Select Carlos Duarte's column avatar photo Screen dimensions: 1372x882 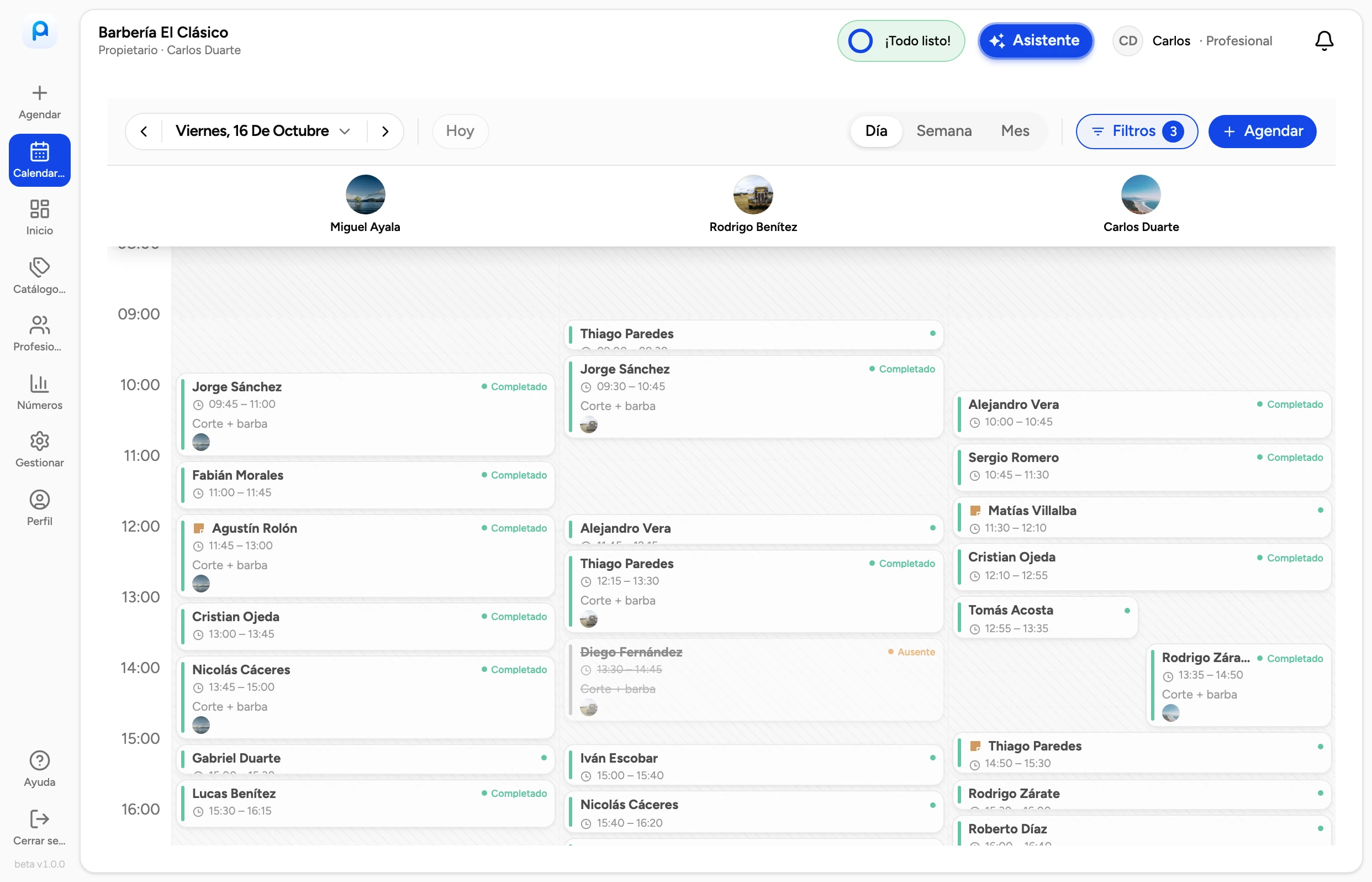[1140, 194]
